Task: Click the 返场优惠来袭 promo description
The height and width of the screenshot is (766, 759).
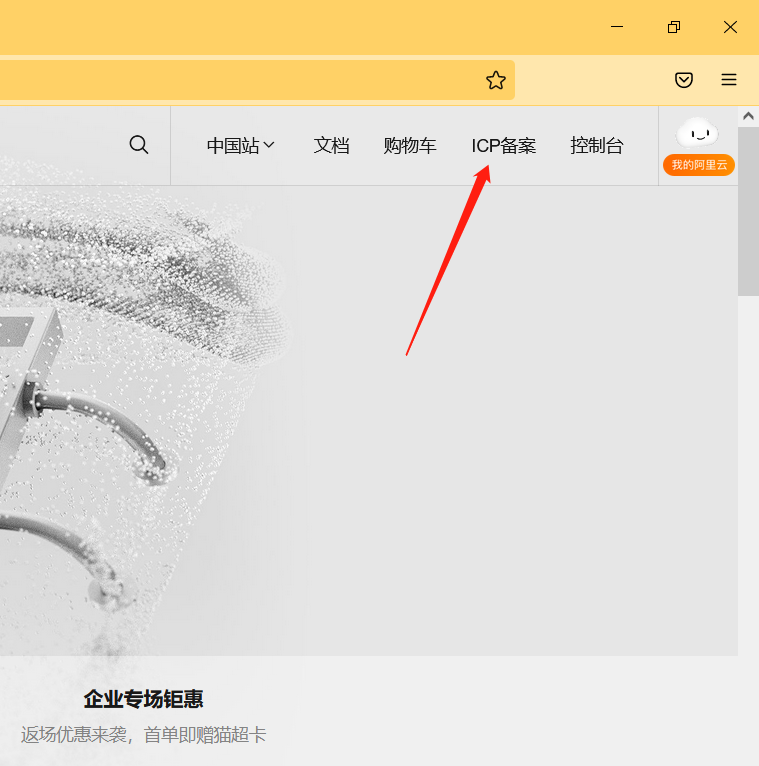Action: 143,735
